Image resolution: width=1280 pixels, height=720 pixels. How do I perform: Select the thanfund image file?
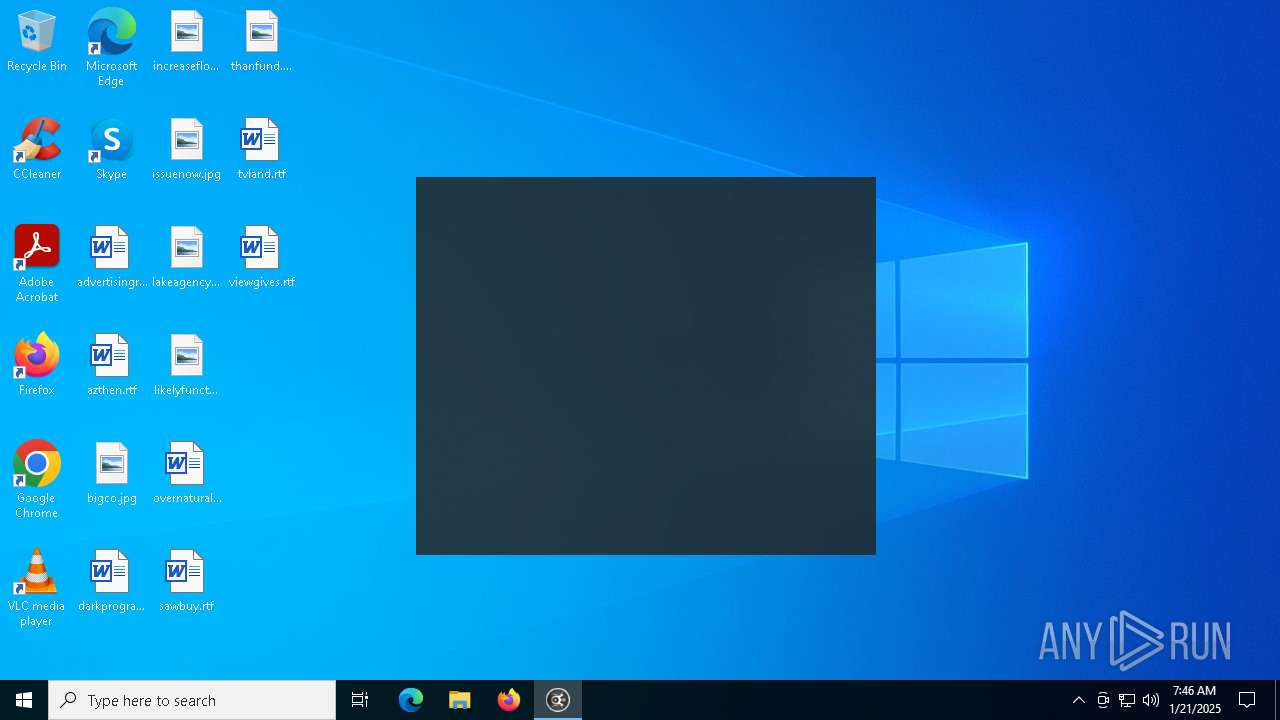pyautogui.click(x=261, y=42)
